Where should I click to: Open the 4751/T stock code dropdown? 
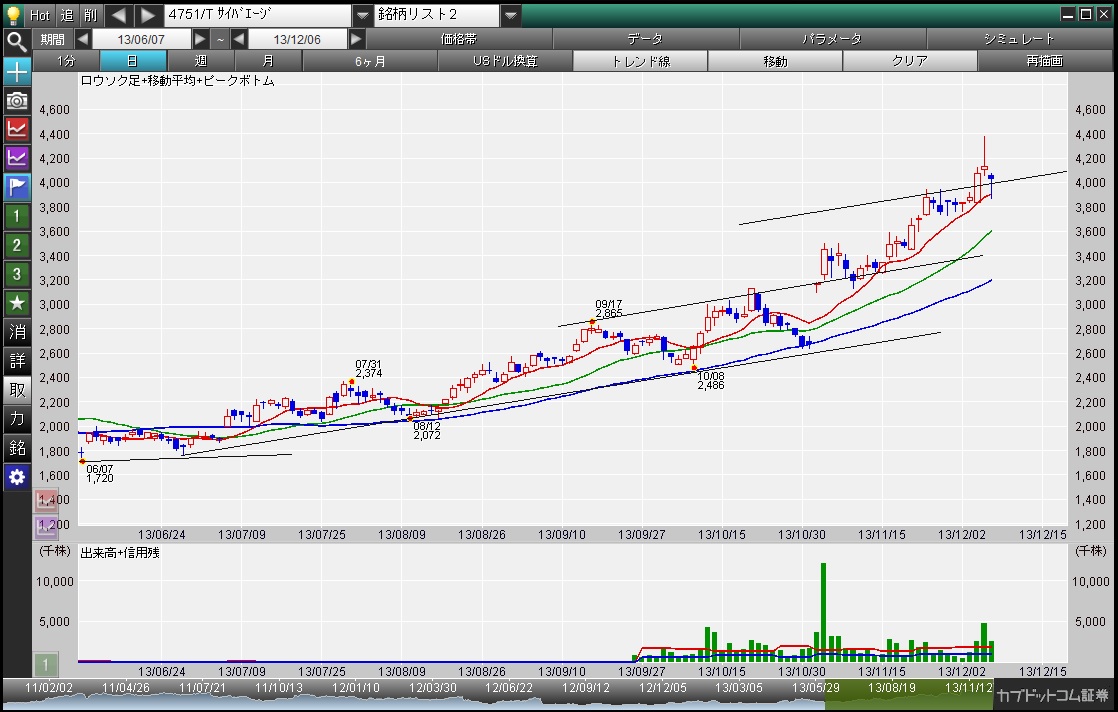[361, 15]
